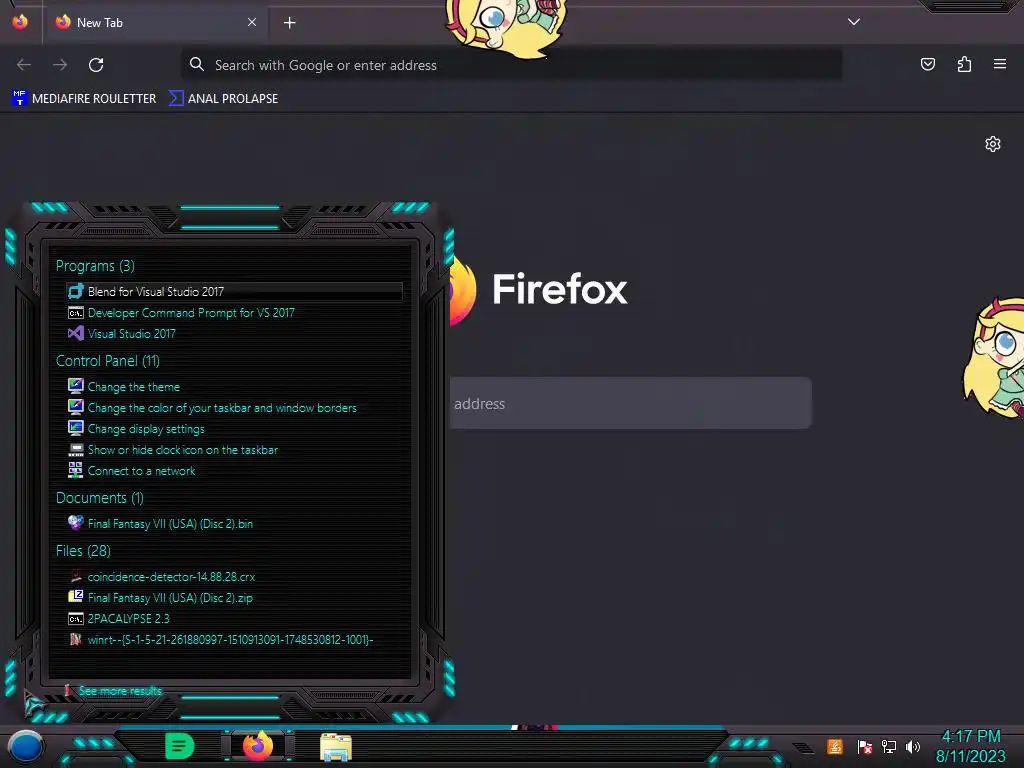Open the MEDIAFIRE ROULETTER bookmark
This screenshot has width=1024, height=768.
pos(84,99)
